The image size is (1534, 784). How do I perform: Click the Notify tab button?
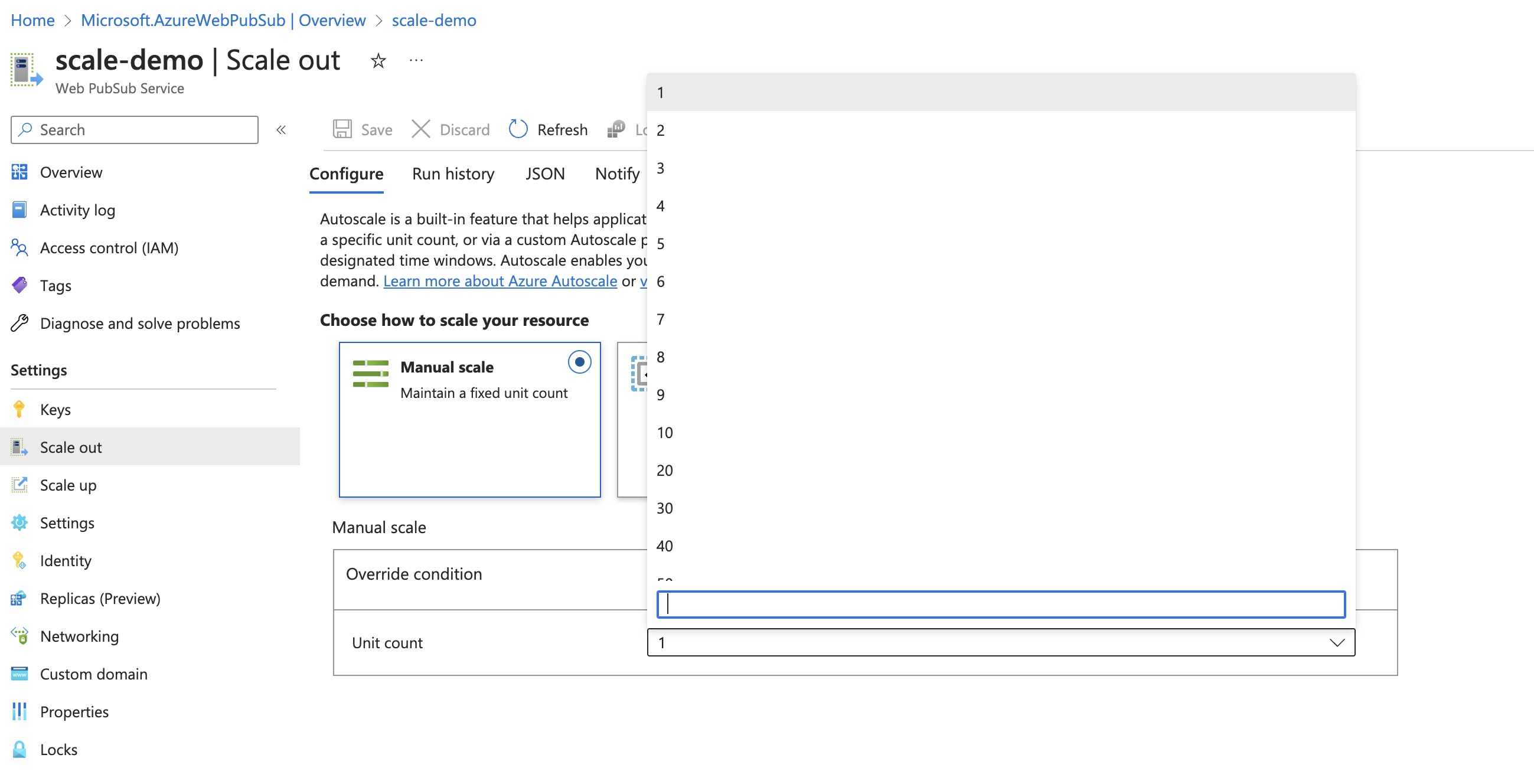(616, 171)
